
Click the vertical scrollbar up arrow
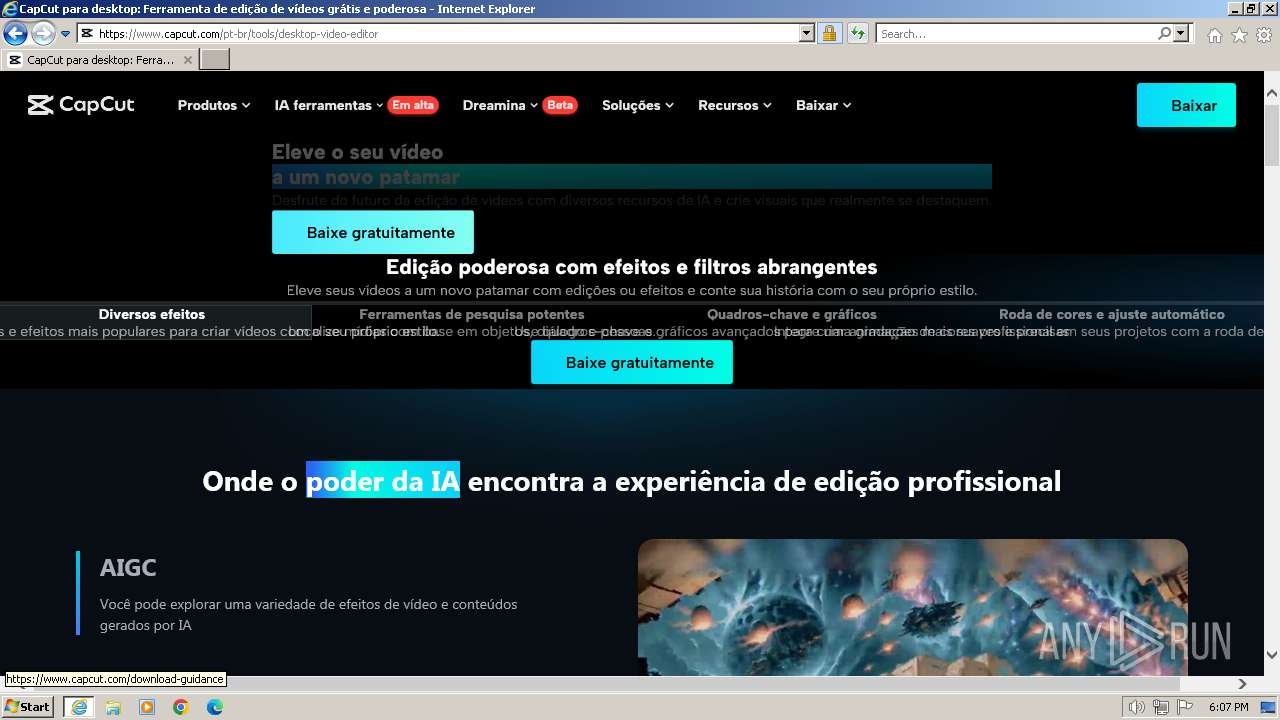point(1272,93)
